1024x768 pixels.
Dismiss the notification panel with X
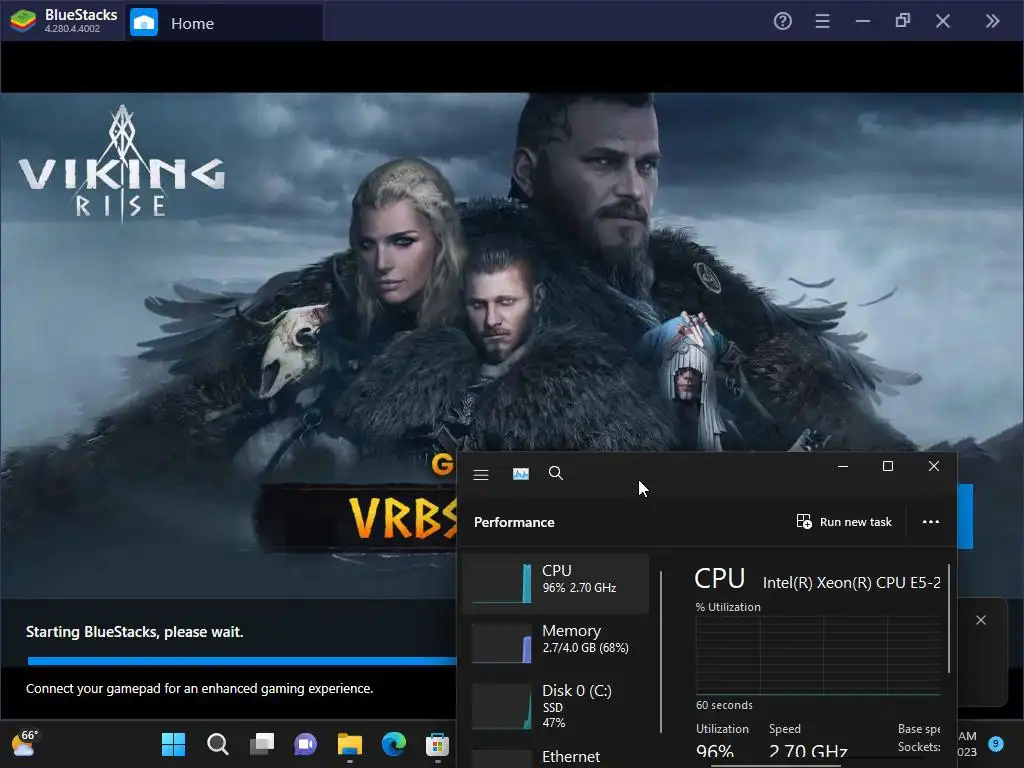tap(981, 620)
